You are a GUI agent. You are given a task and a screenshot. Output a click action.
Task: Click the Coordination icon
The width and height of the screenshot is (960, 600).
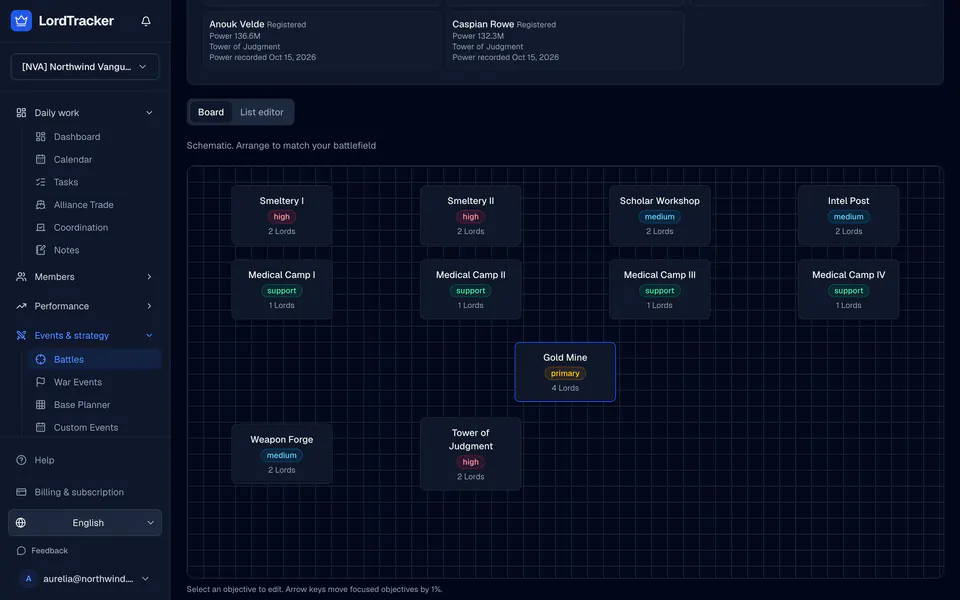pyautogui.click(x=40, y=227)
